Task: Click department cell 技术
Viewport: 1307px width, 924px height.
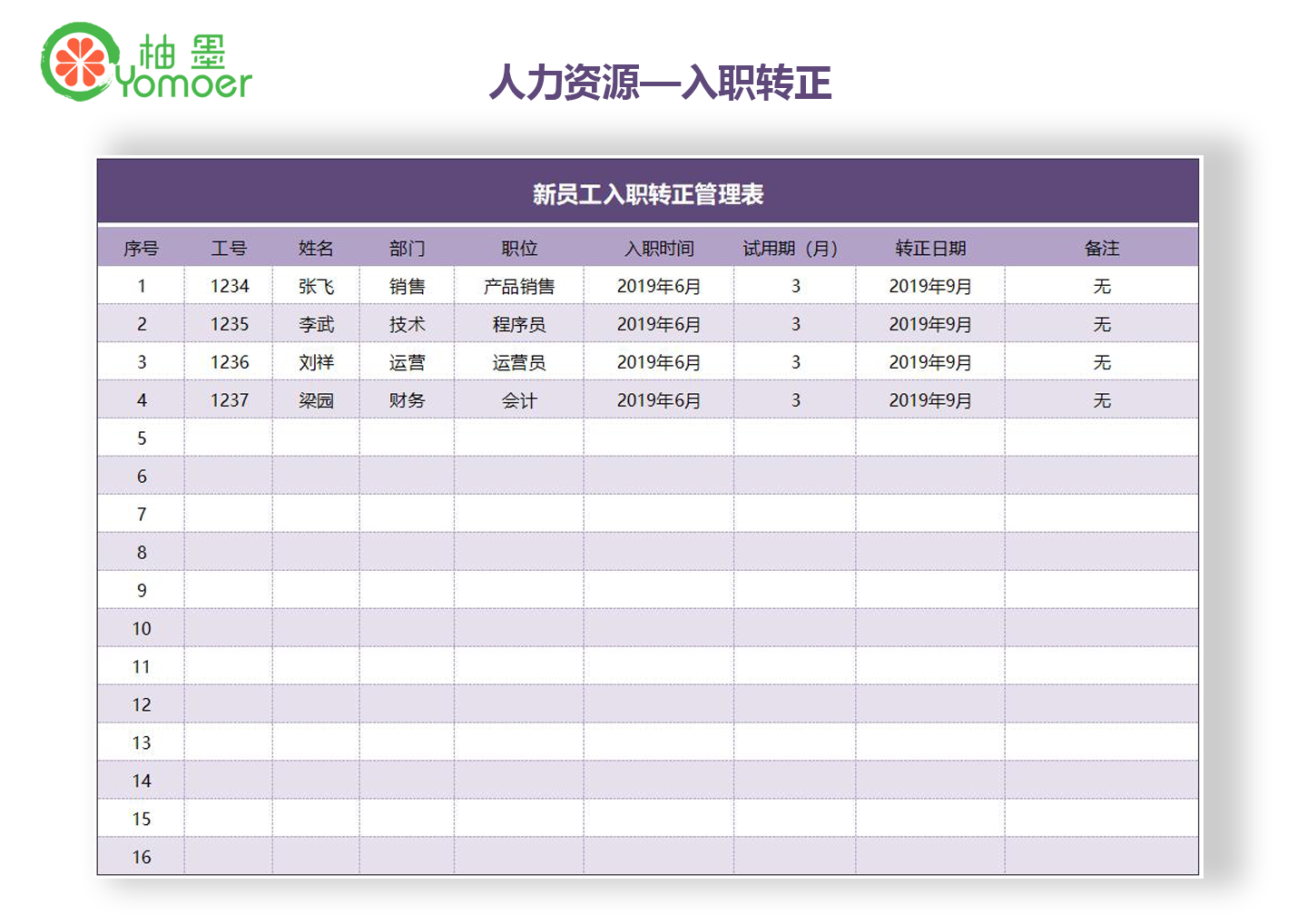Action: tap(407, 324)
